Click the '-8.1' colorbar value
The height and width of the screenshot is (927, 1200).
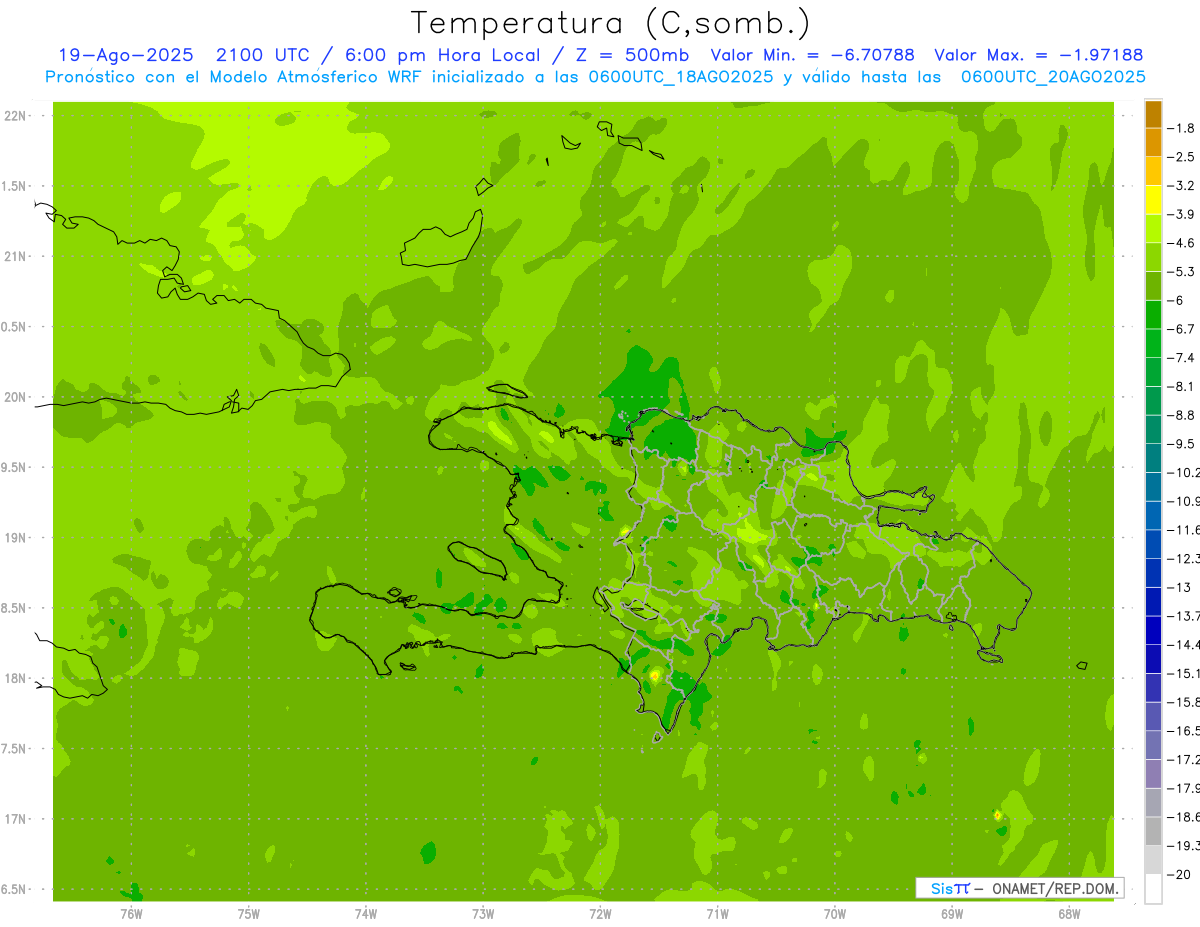[1183, 386]
